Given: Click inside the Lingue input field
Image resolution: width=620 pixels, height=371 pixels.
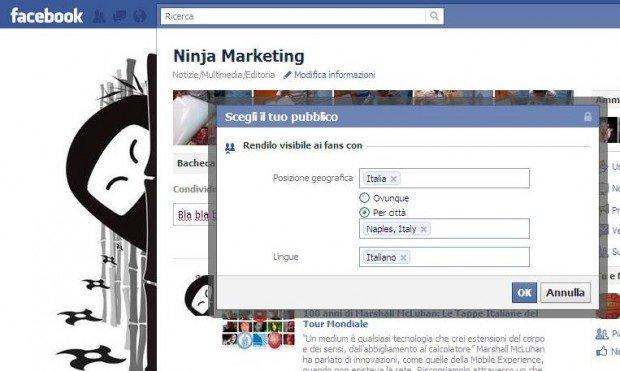Looking at the screenshot, I should point(444,257).
